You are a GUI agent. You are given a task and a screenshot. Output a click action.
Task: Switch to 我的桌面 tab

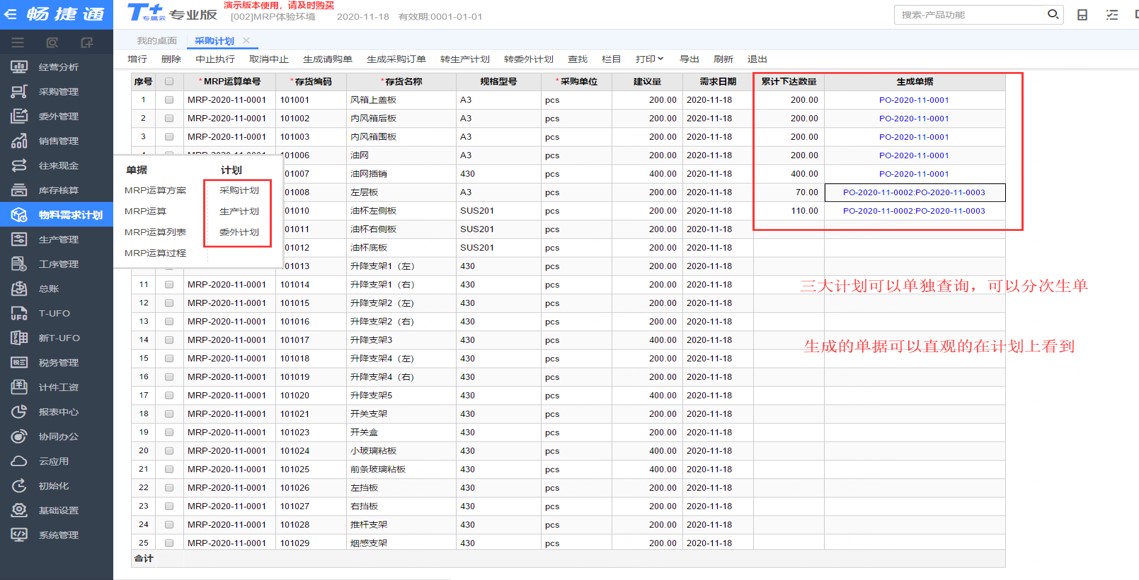(x=157, y=41)
